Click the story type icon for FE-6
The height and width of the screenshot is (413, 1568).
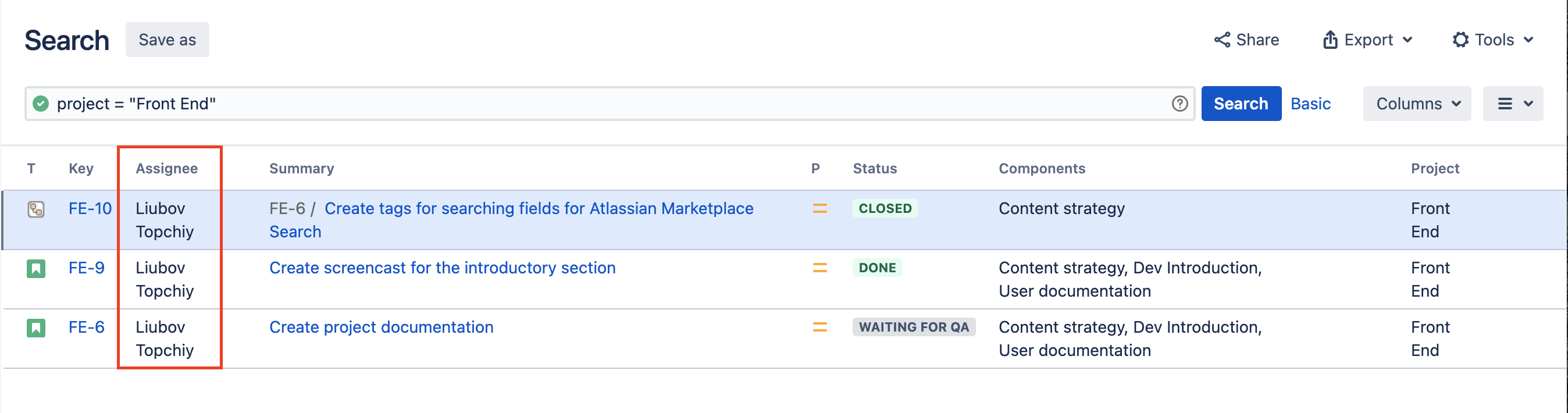36,327
